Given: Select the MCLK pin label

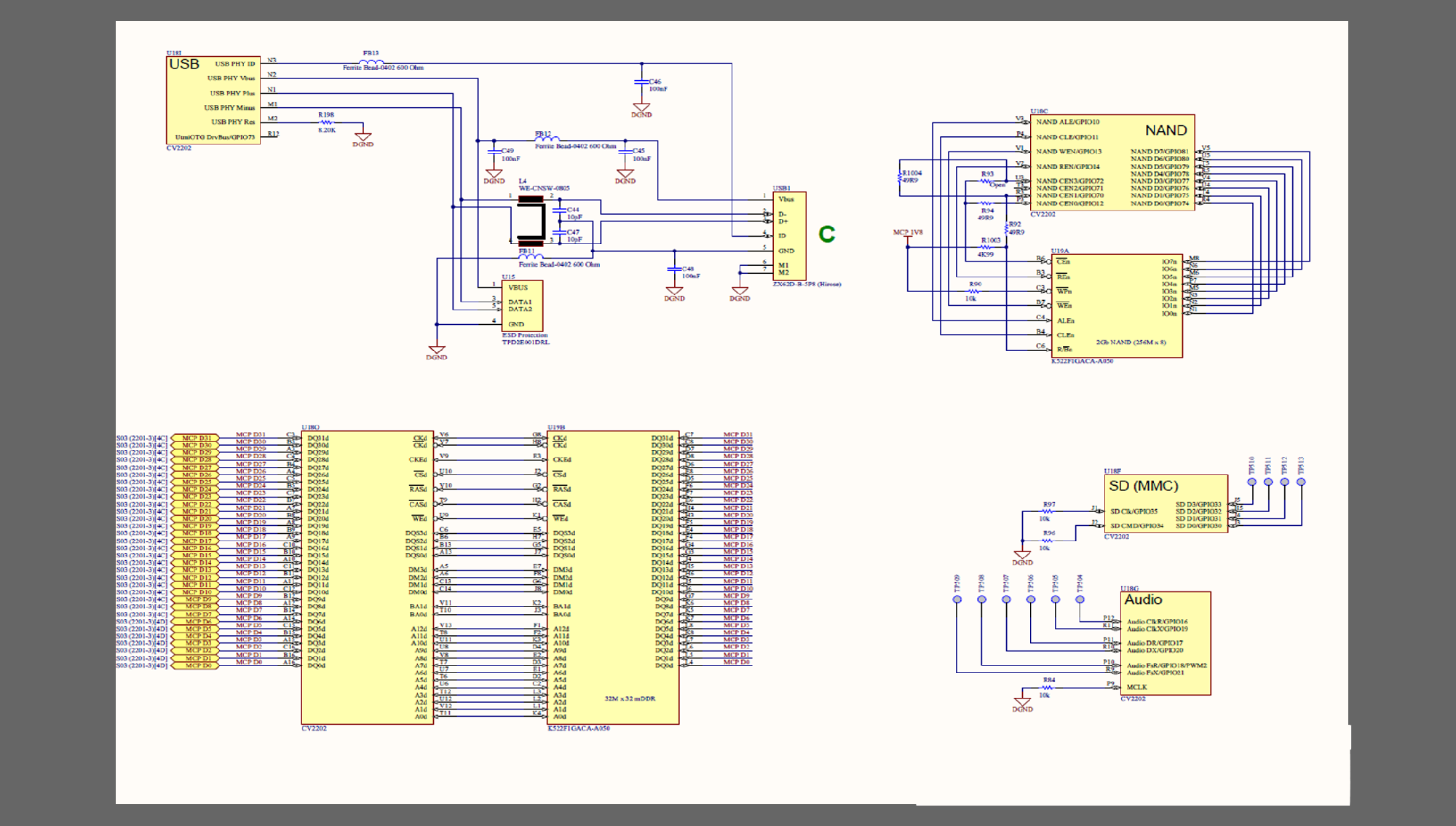Looking at the screenshot, I should click(x=1137, y=687).
